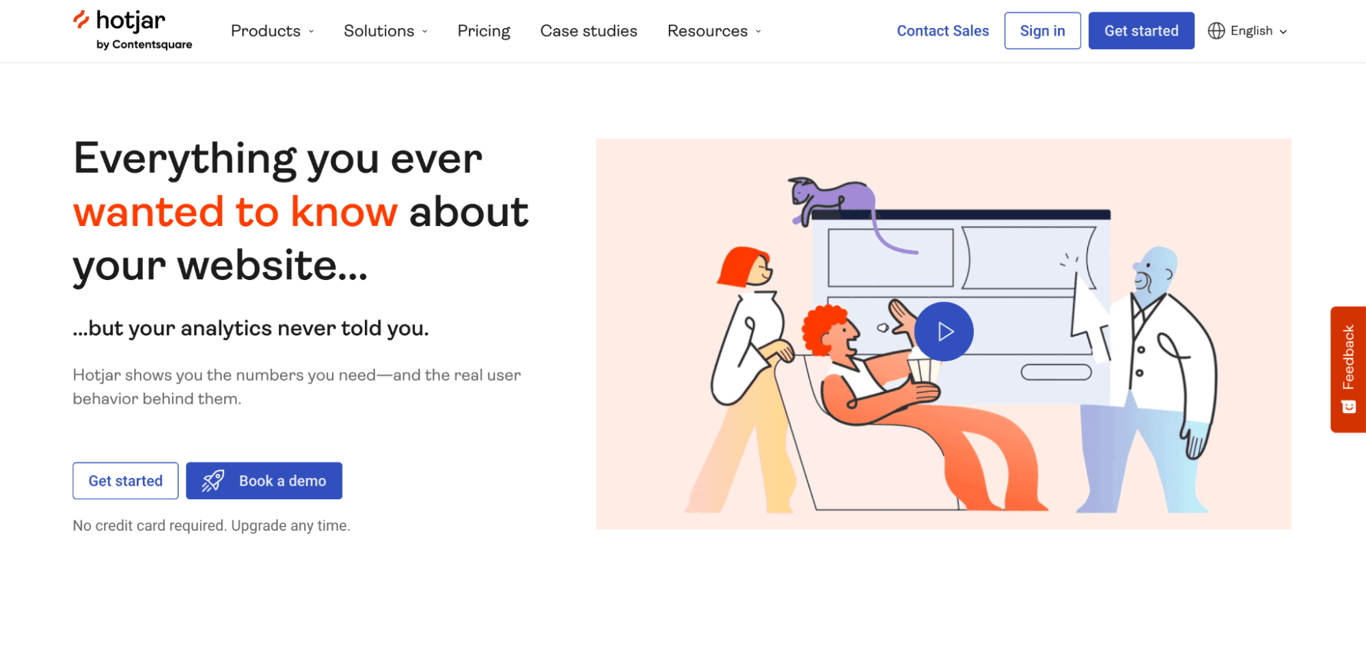The width and height of the screenshot is (1366, 655).
Task: Open the English language selector chevron
Action: (x=1283, y=31)
